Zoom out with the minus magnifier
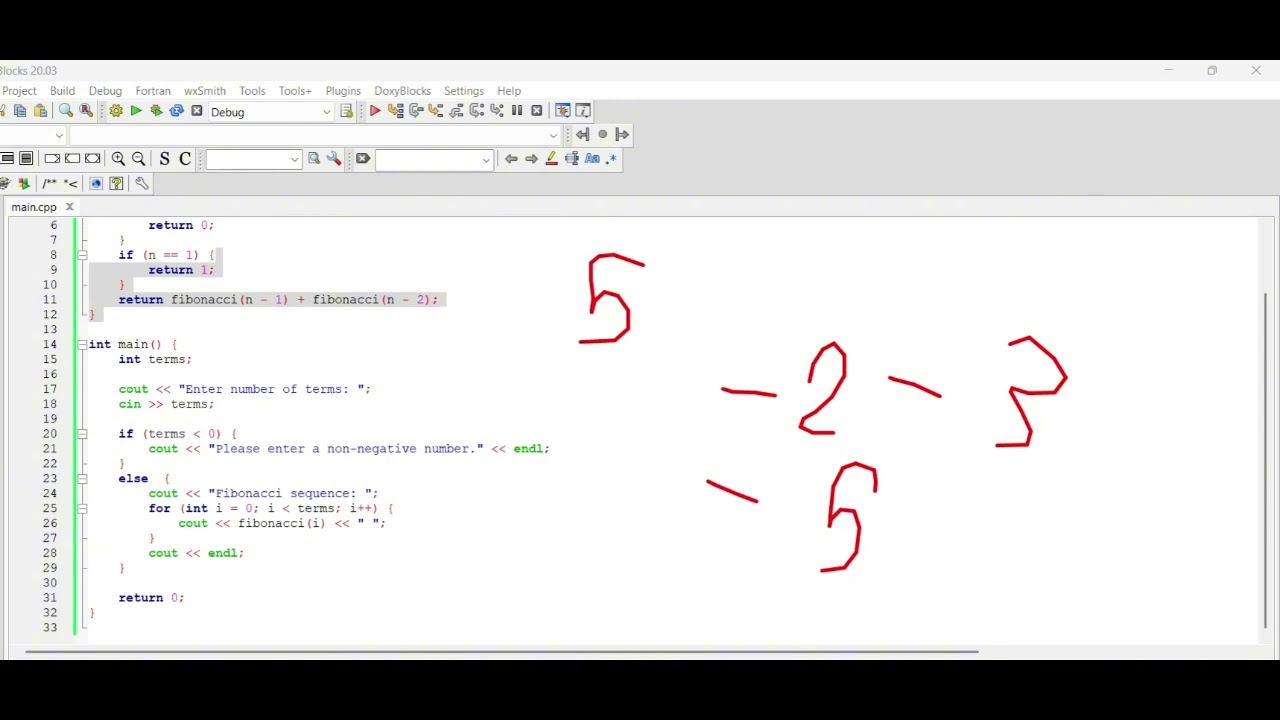The width and height of the screenshot is (1280, 720). coord(139,159)
